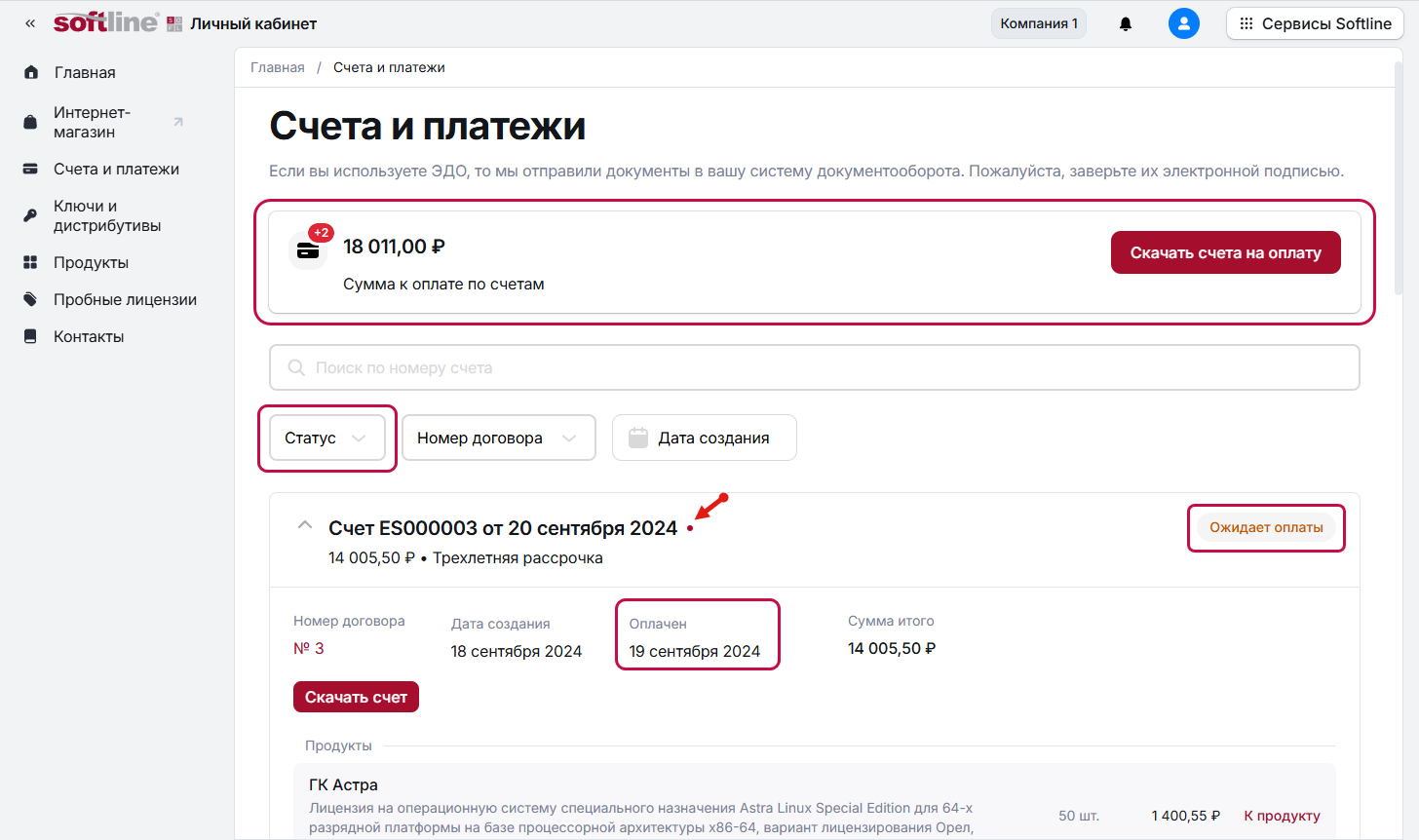The width and height of the screenshot is (1419, 840).
Task: Collapse invoice ES000003 with chevron
Action: [305, 525]
